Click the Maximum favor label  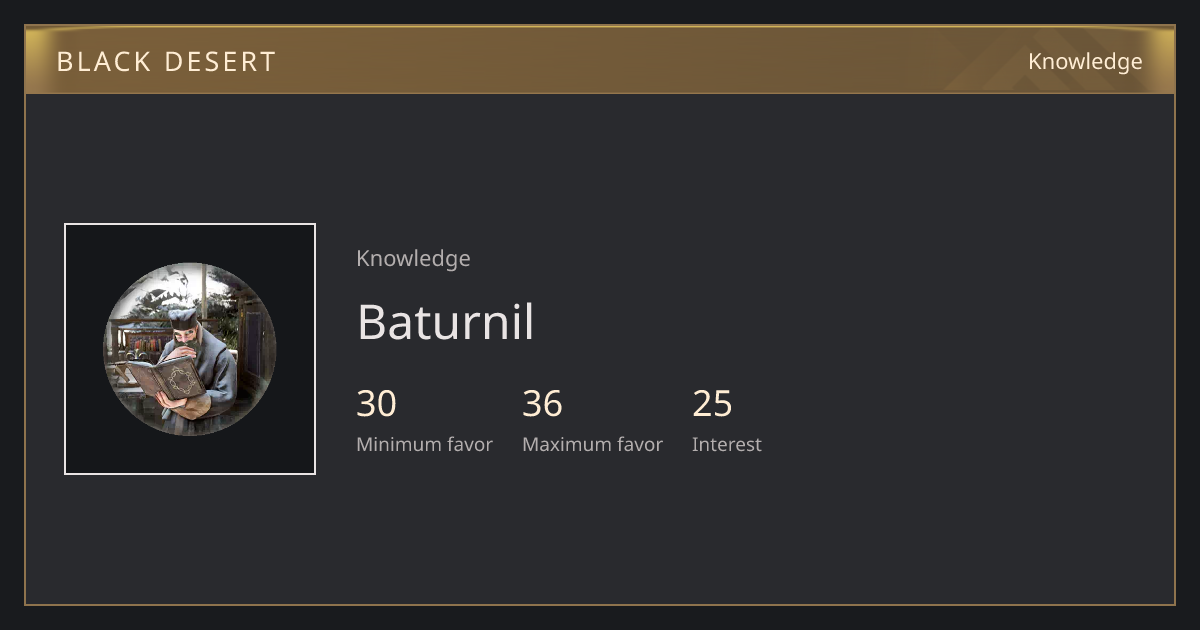[x=592, y=445]
